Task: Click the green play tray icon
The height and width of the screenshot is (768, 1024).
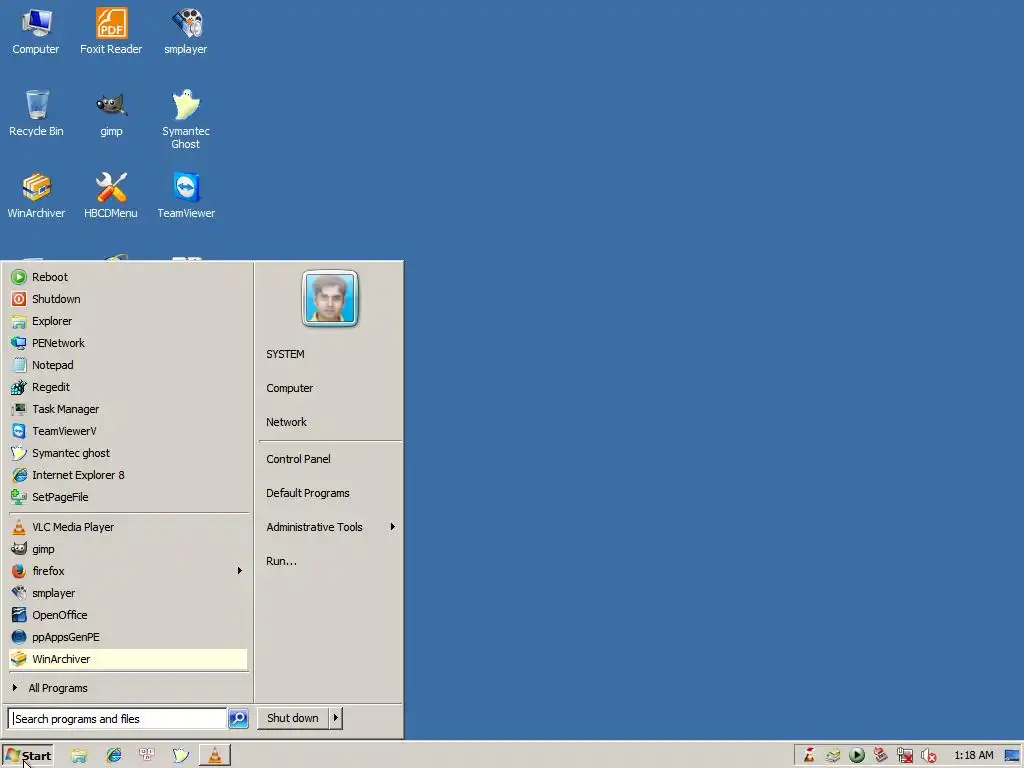Action: [857, 756]
